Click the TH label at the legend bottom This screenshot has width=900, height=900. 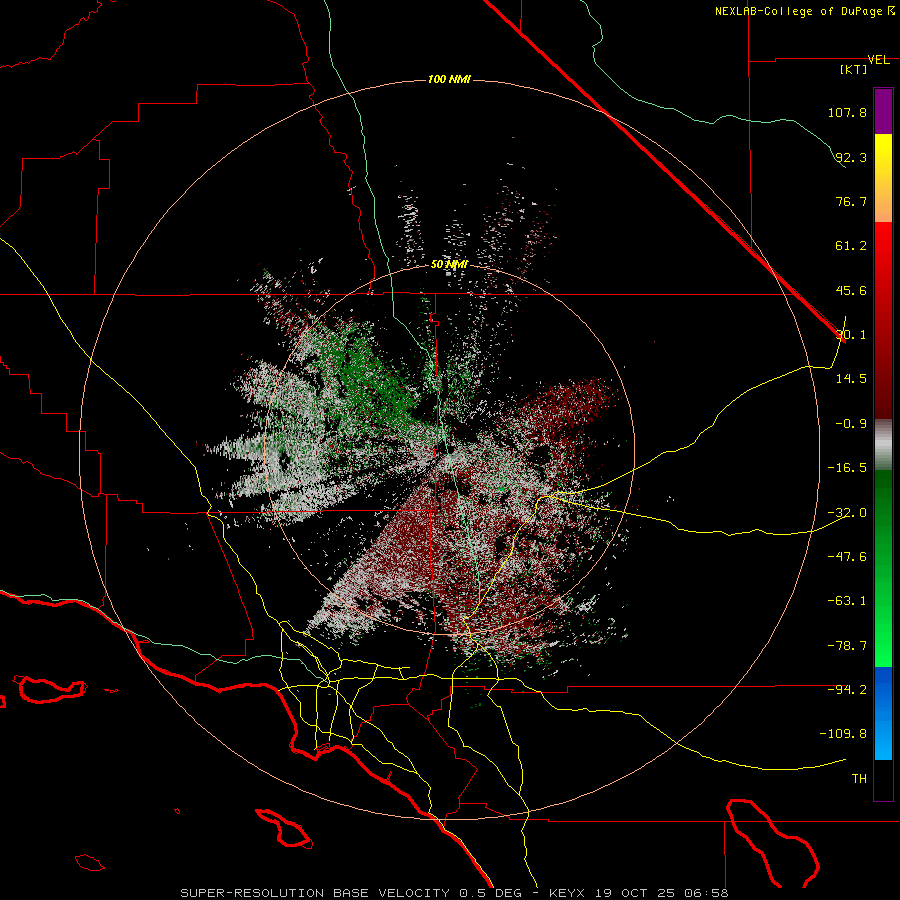click(859, 779)
